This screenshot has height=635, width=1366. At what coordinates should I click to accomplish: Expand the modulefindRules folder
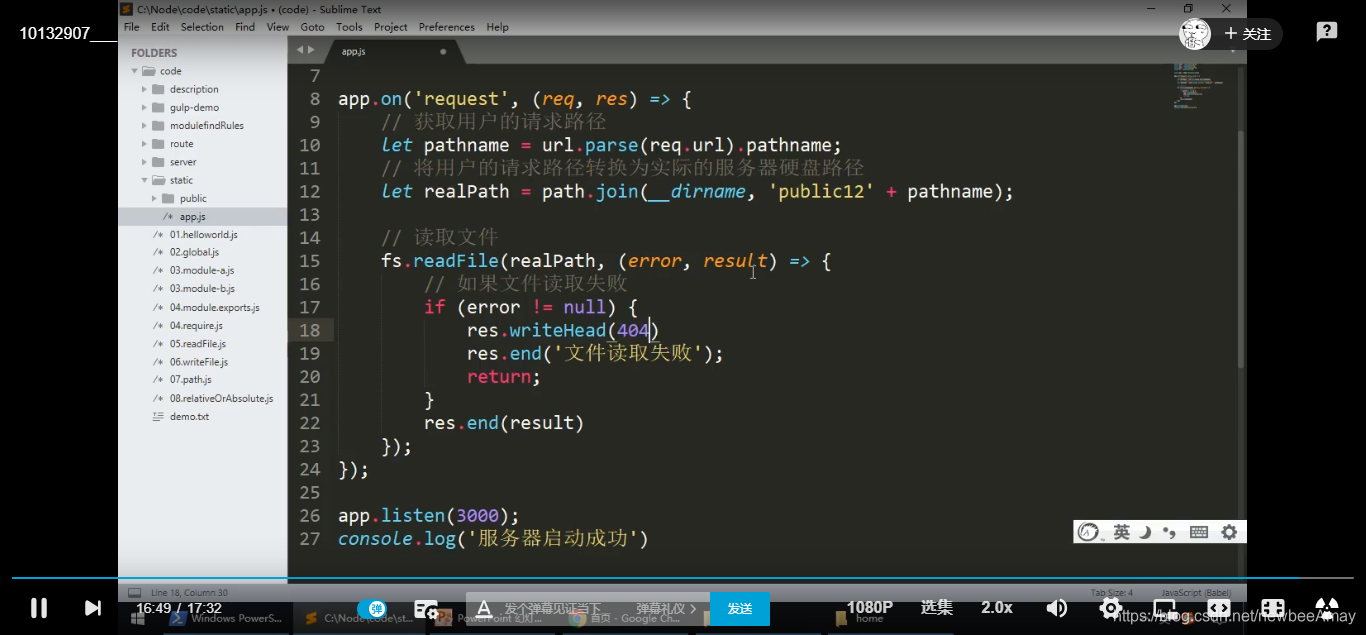pyautogui.click(x=145, y=125)
